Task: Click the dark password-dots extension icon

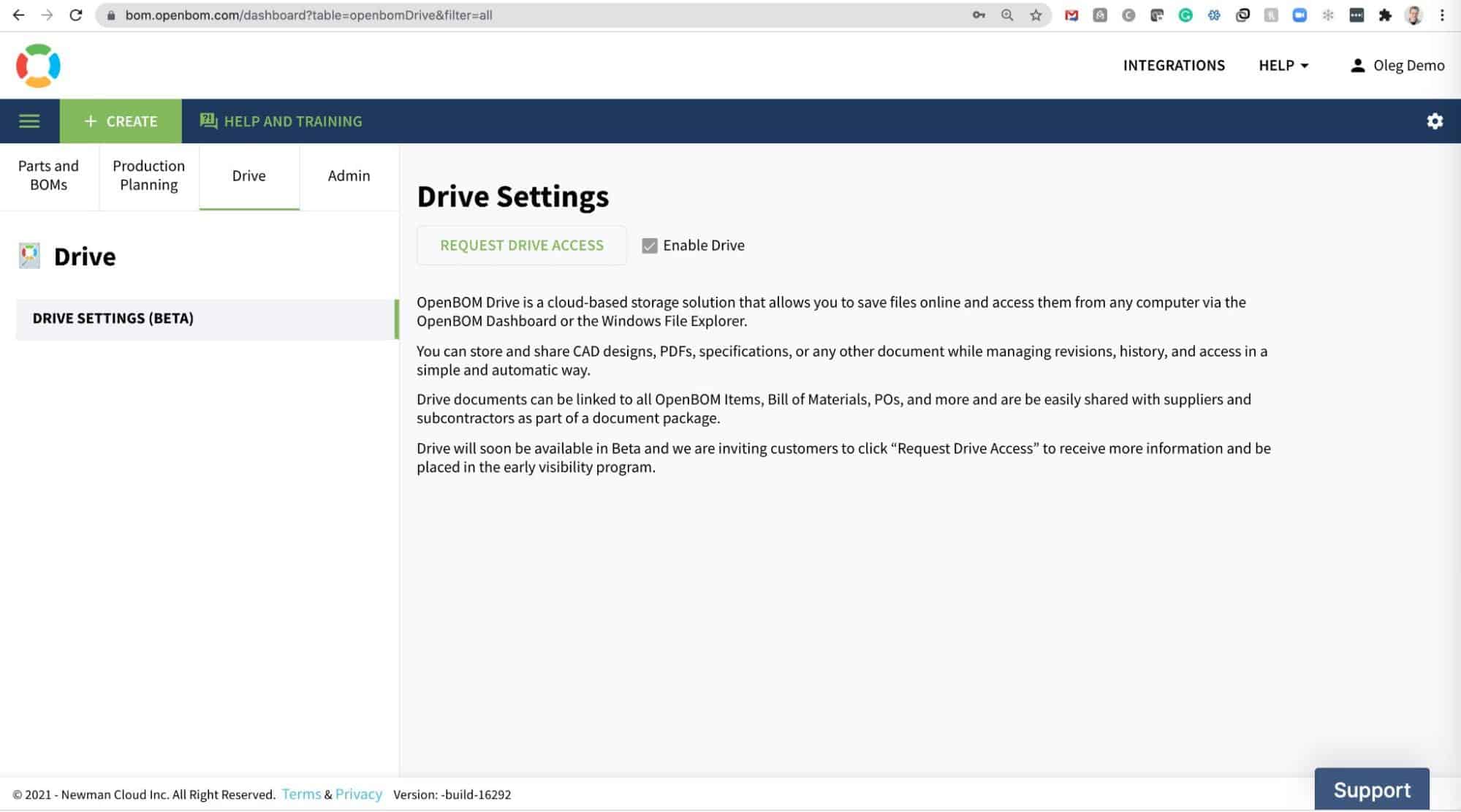Action: coord(1356,15)
